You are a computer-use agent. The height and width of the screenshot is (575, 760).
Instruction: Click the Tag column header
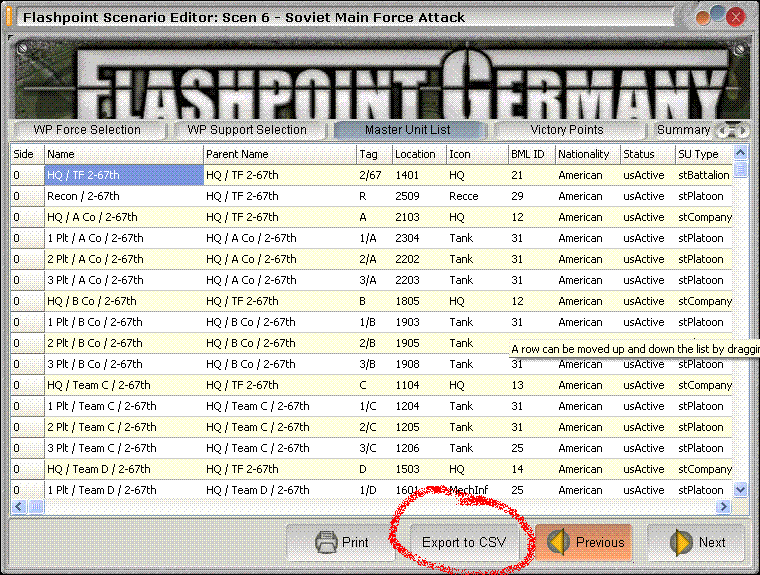pyautogui.click(x=374, y=154)
